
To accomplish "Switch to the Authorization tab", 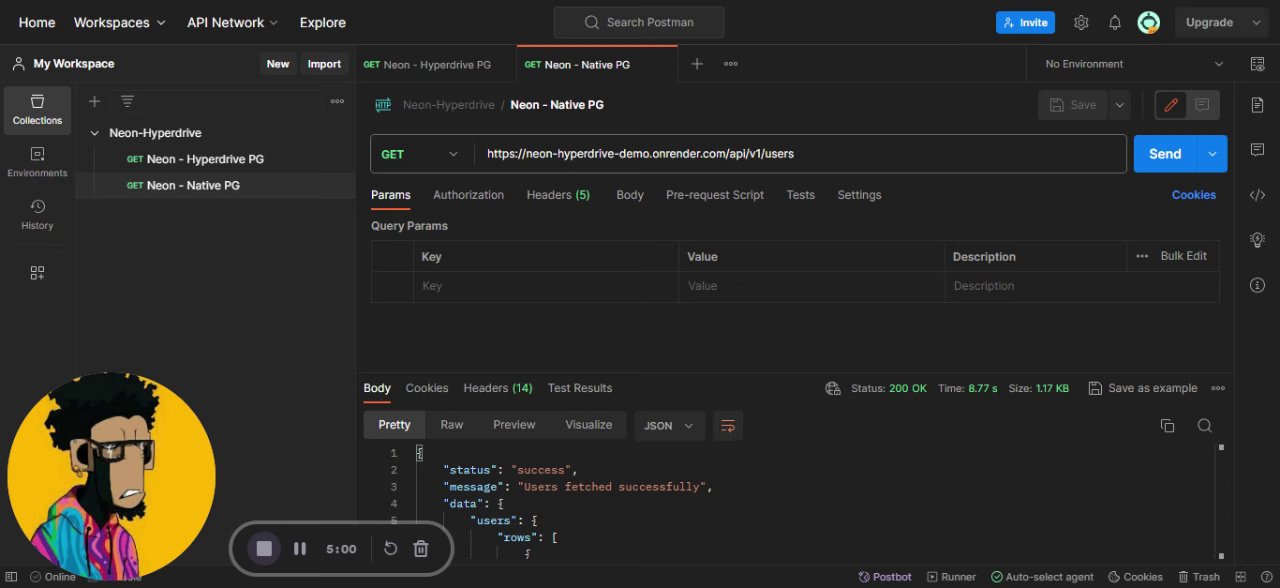I will 468,195.
